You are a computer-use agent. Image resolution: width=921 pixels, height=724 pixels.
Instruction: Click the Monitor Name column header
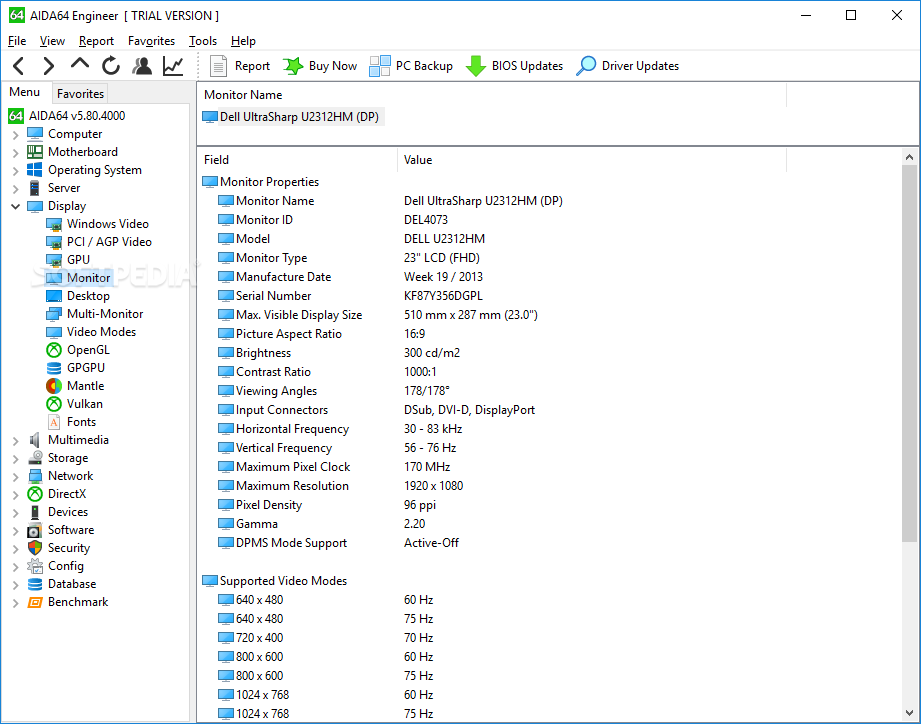coord(492,95)
